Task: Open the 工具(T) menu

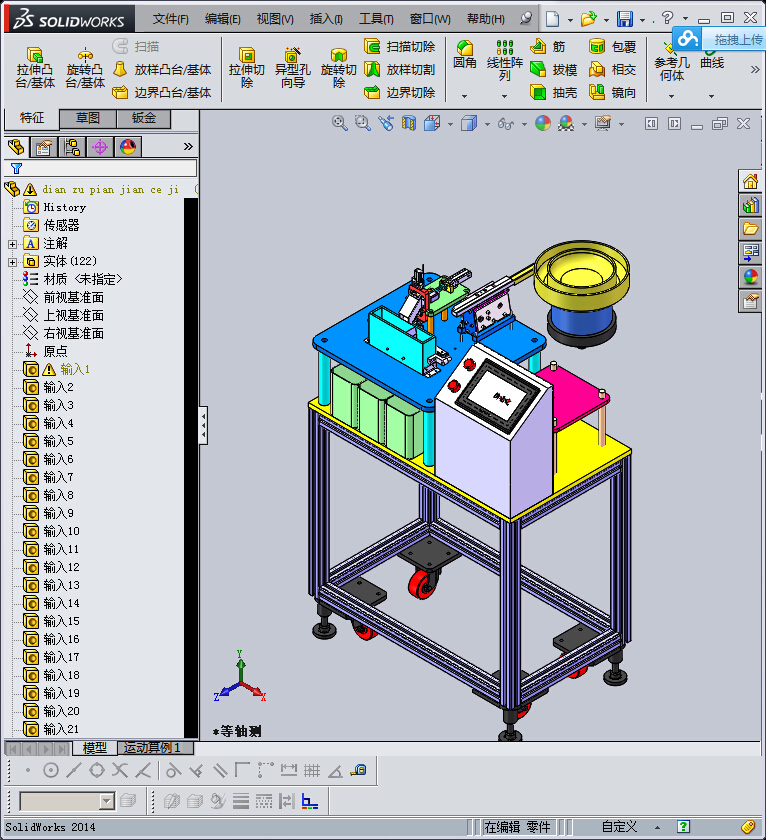Action: point(376,19)
